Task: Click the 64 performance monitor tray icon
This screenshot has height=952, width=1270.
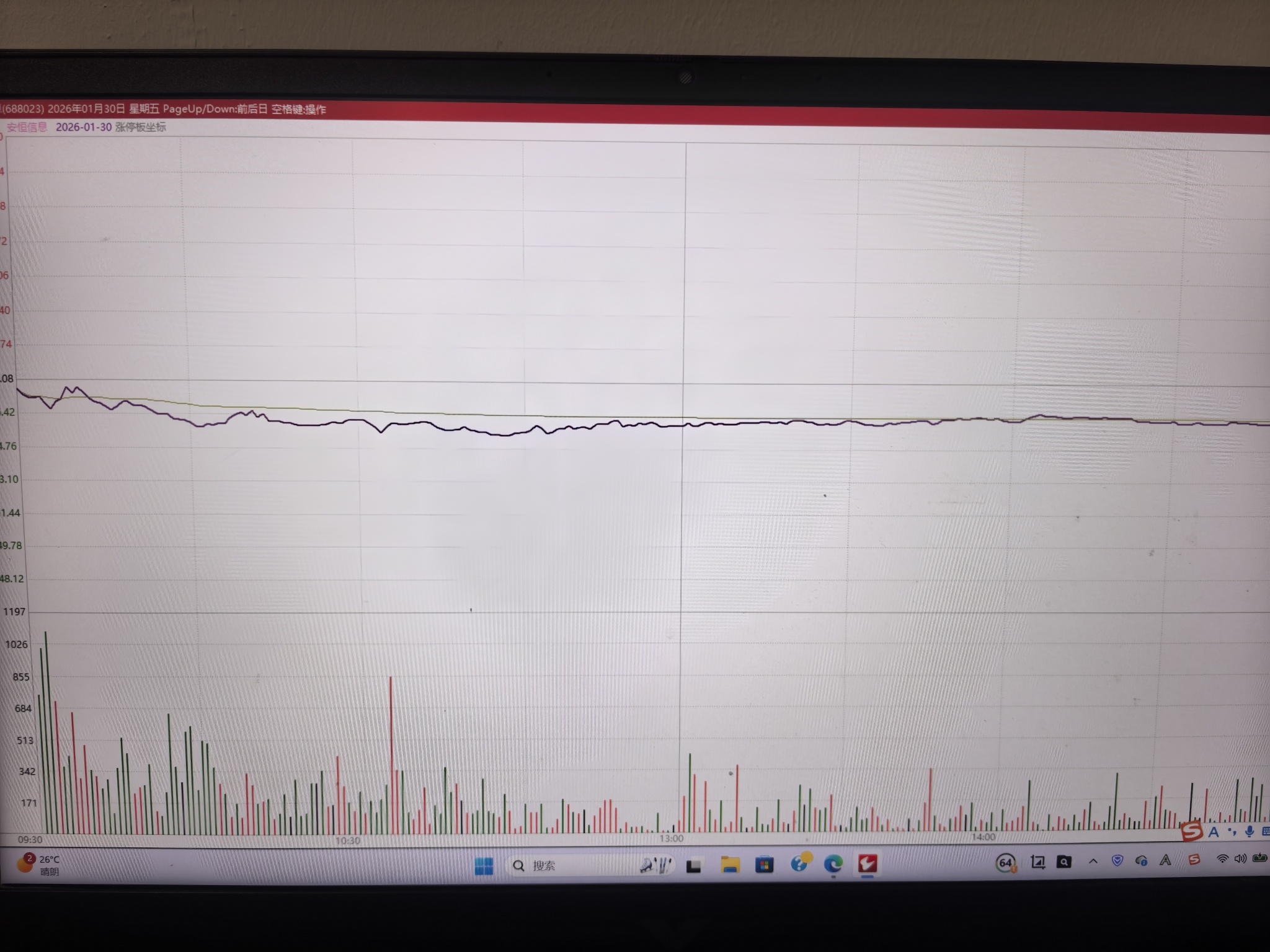Action: coord(1005,863)
